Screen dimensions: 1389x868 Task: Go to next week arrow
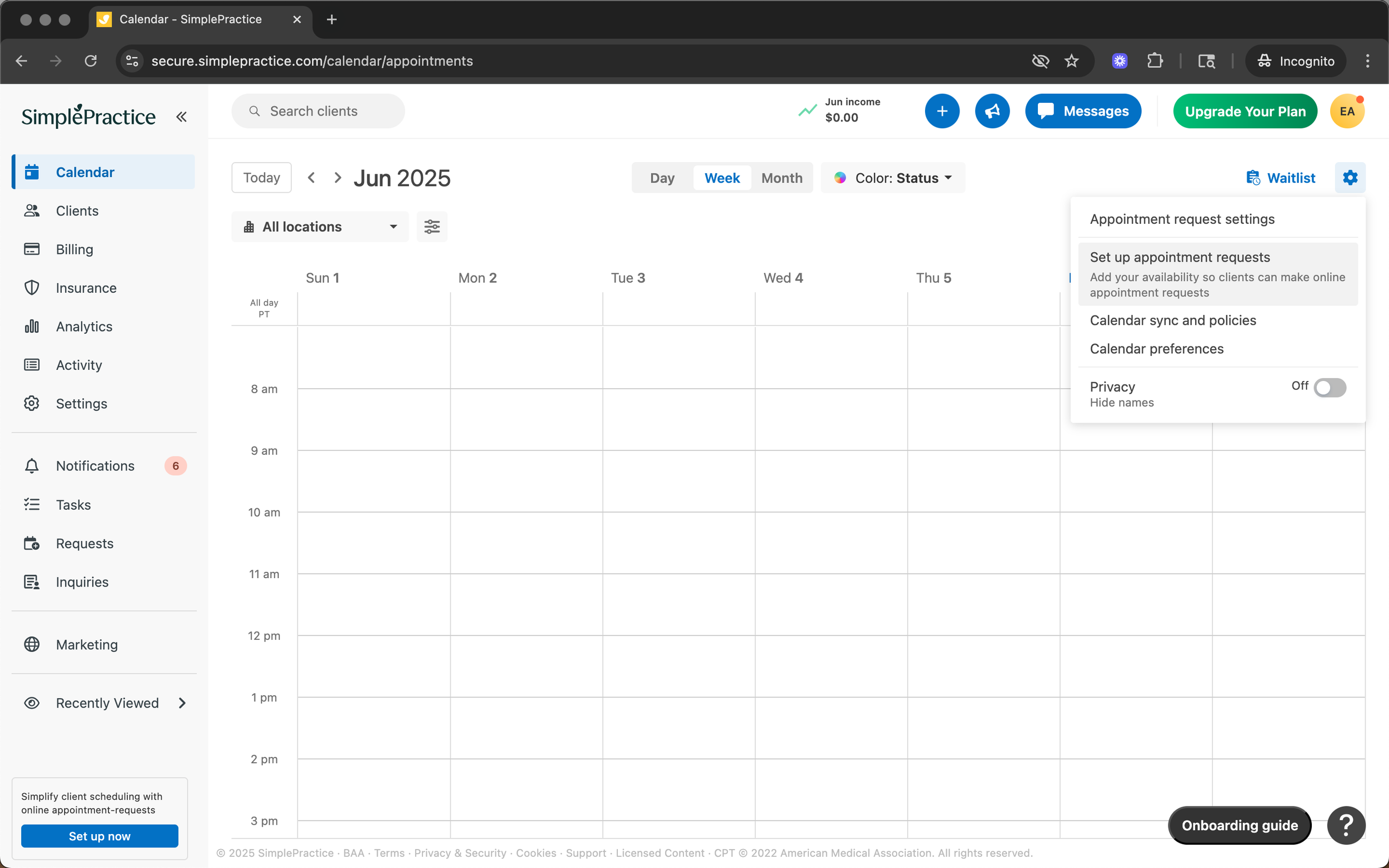click(338, 178)
